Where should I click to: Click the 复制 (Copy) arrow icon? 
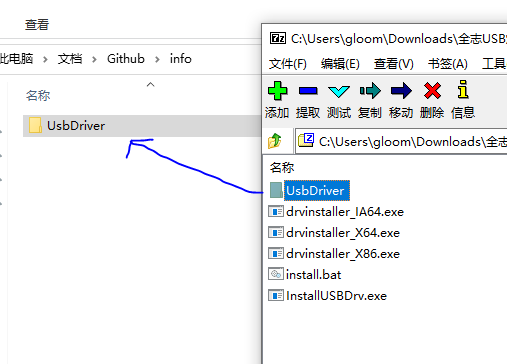(x=370, y=91)
